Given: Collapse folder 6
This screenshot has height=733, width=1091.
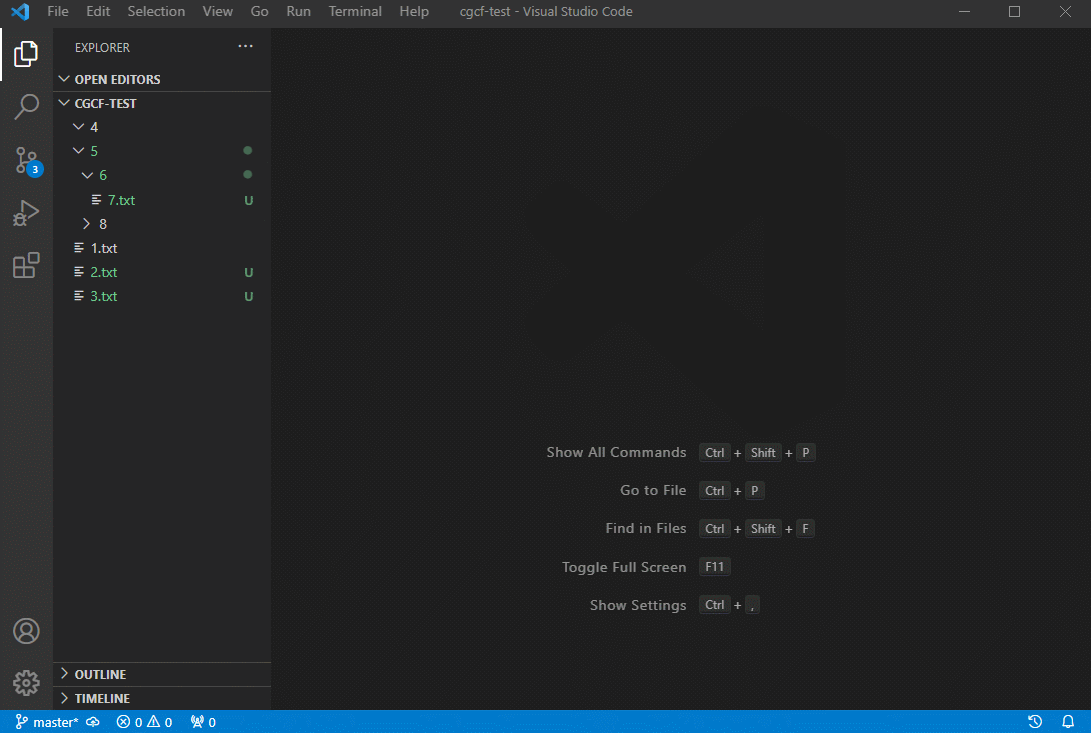Looking at the screenshot, I should click(x=162, y=175).
